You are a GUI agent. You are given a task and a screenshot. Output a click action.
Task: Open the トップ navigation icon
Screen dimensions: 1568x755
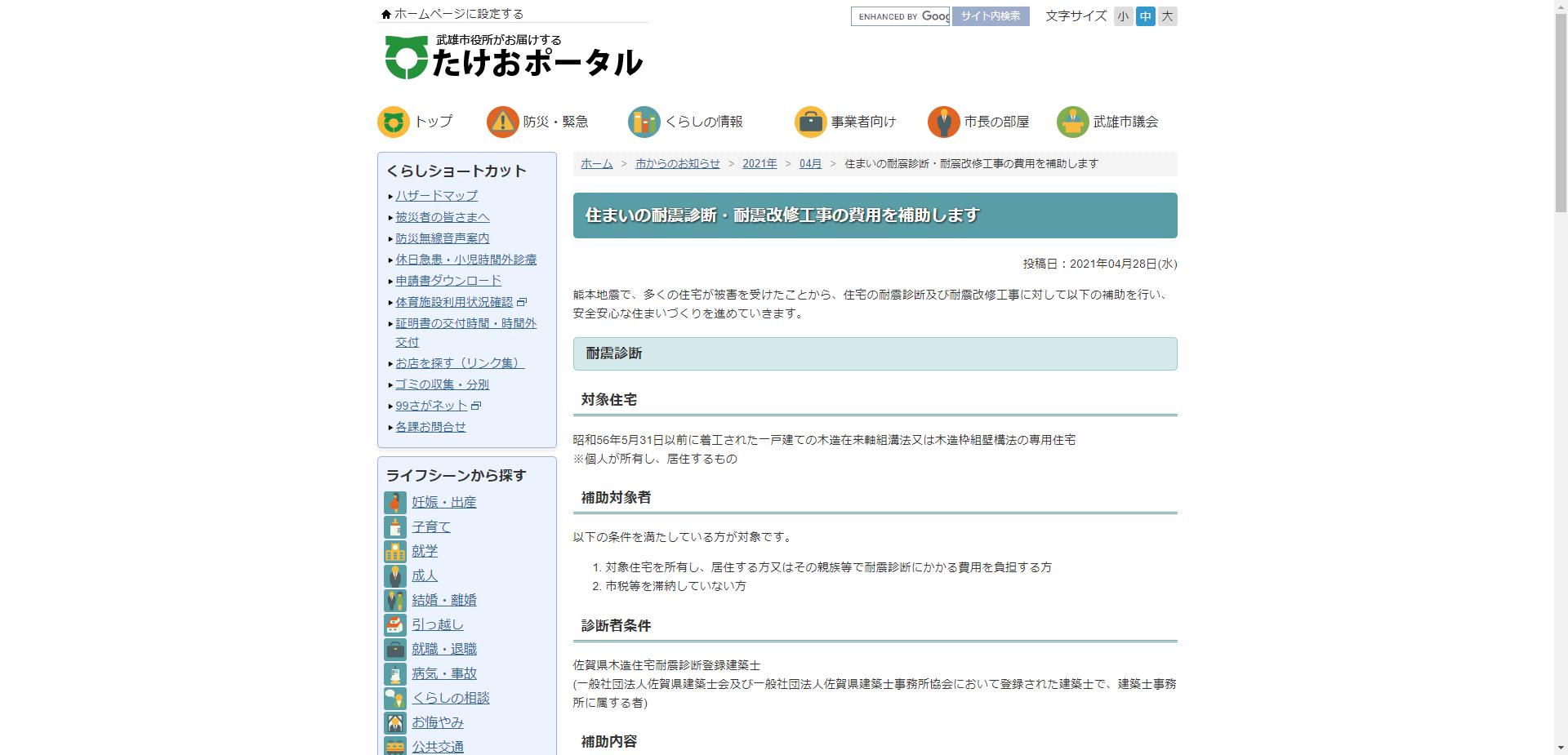click(x=393, y=122)
